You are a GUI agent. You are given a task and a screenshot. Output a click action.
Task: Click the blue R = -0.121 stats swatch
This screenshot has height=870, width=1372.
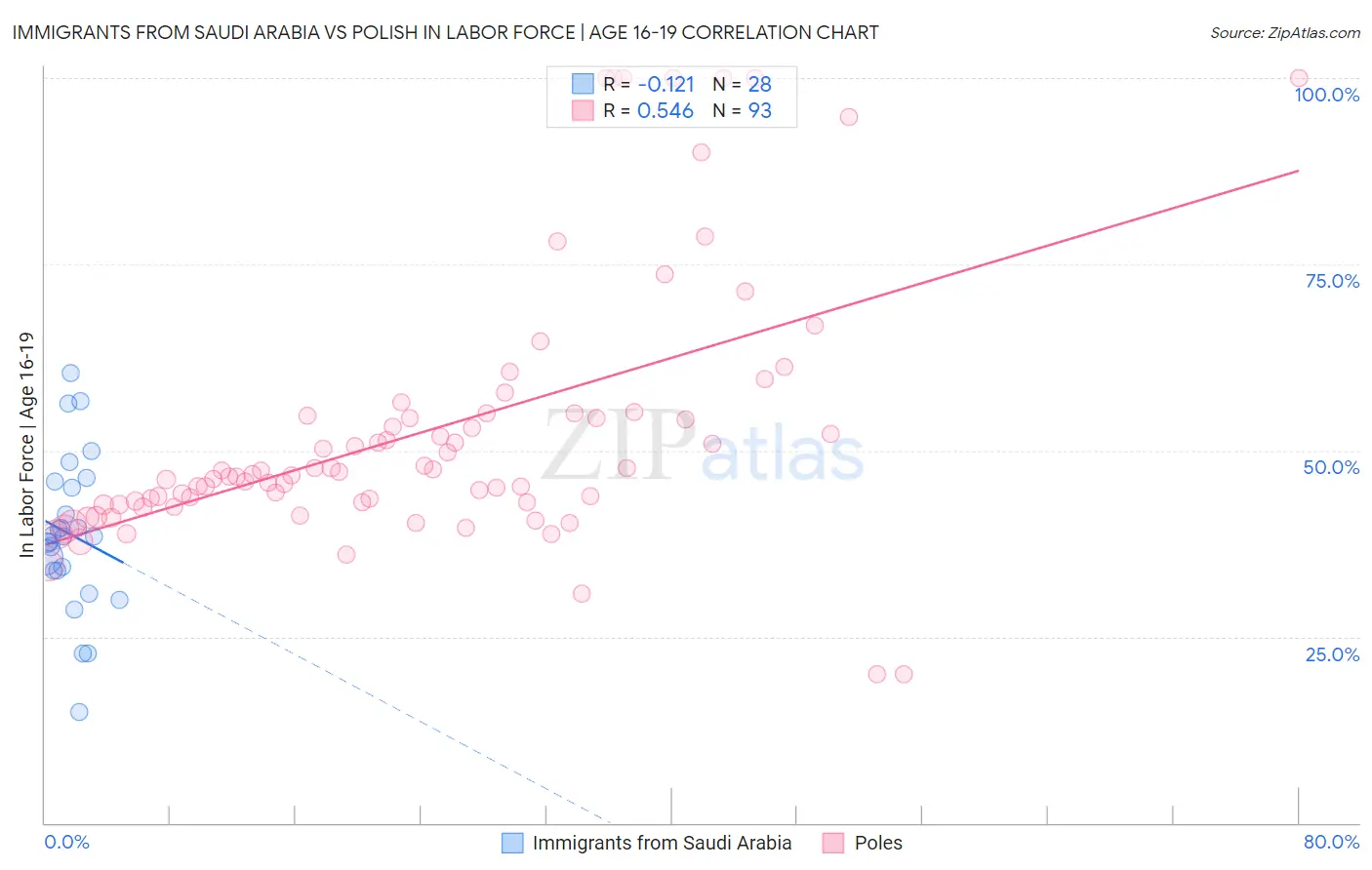[x=583, y=84]
